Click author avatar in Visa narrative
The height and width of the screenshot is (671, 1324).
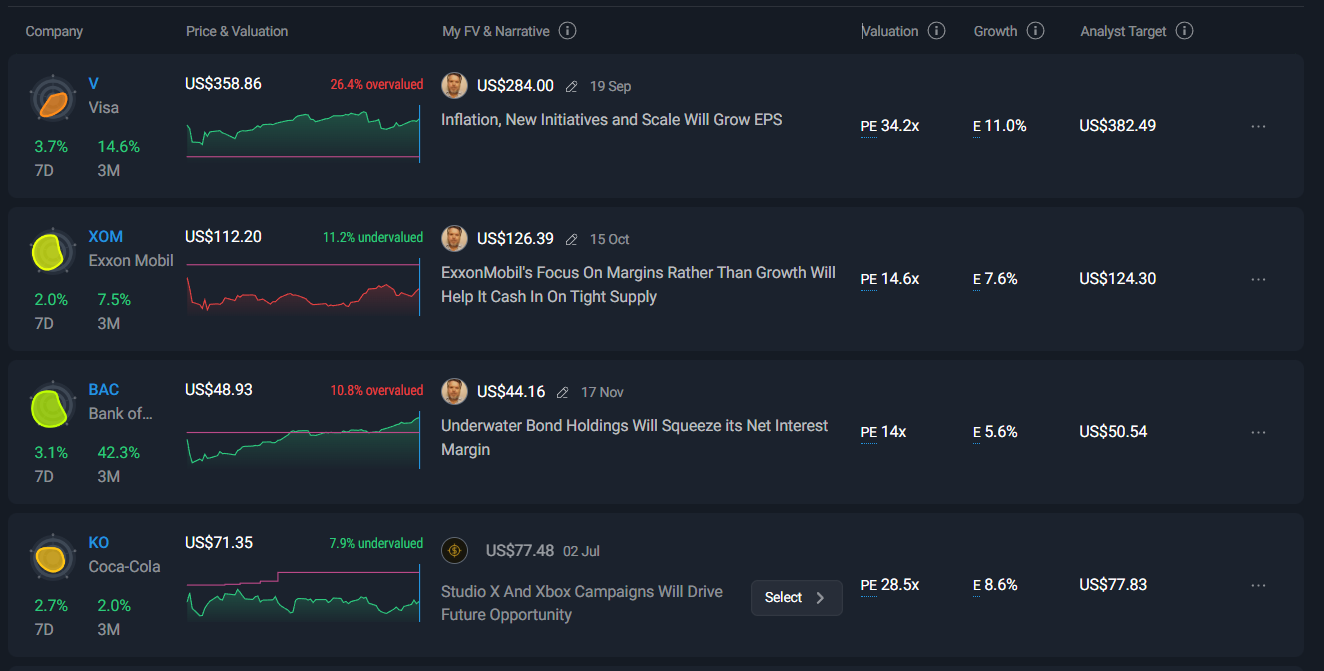[454, 85]
